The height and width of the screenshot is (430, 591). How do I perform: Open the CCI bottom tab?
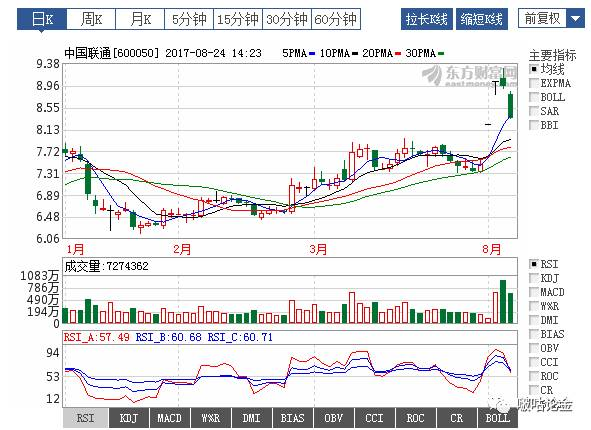375,418
